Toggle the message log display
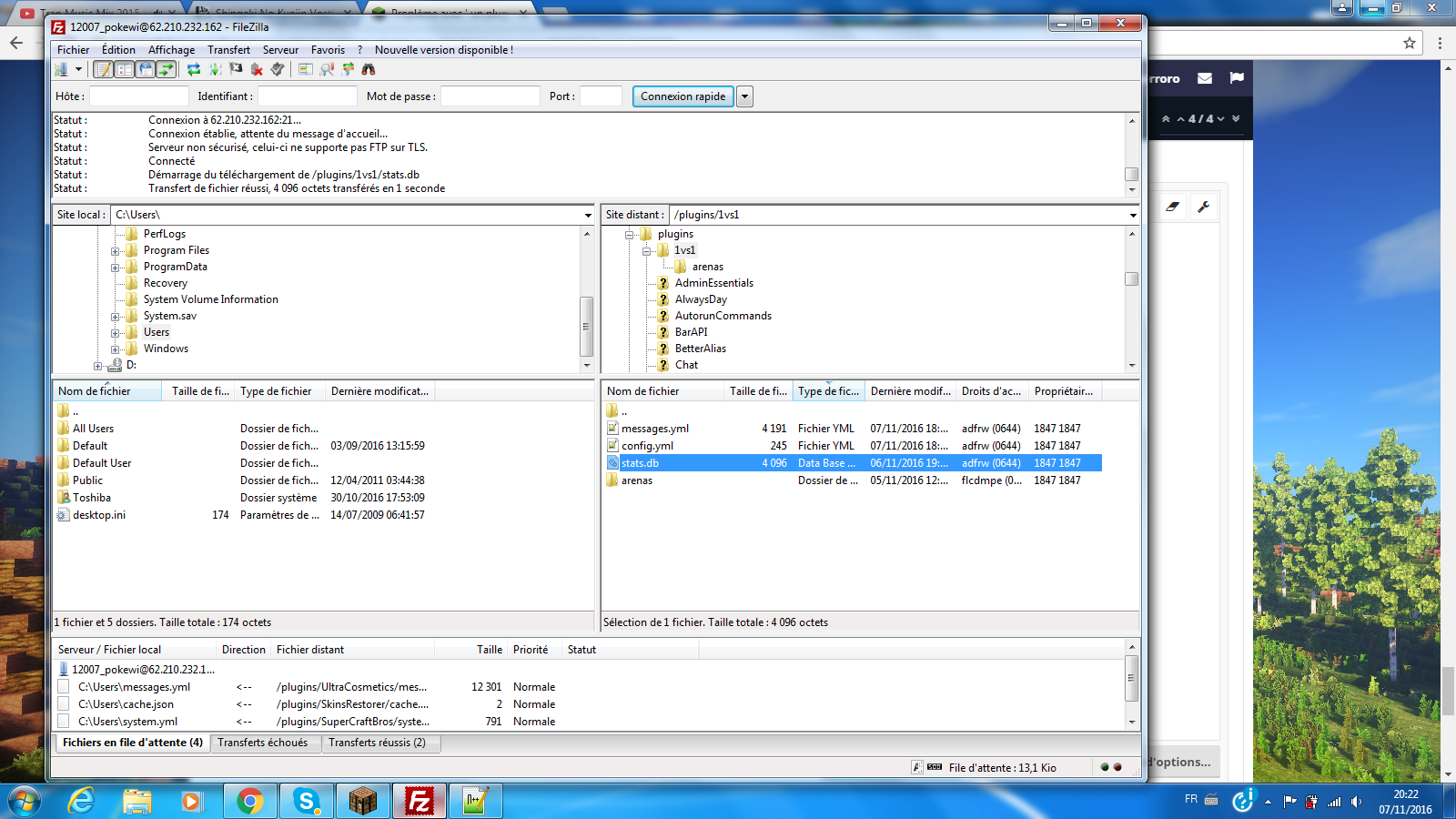This screenshot has width=1456, height=819. pyautogui.click(x=104, y=69)
